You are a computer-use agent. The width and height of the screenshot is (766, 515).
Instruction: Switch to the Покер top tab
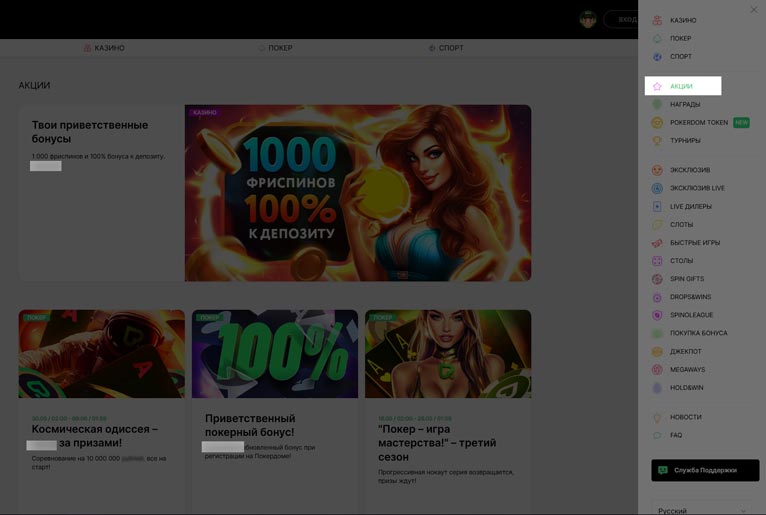275,48
